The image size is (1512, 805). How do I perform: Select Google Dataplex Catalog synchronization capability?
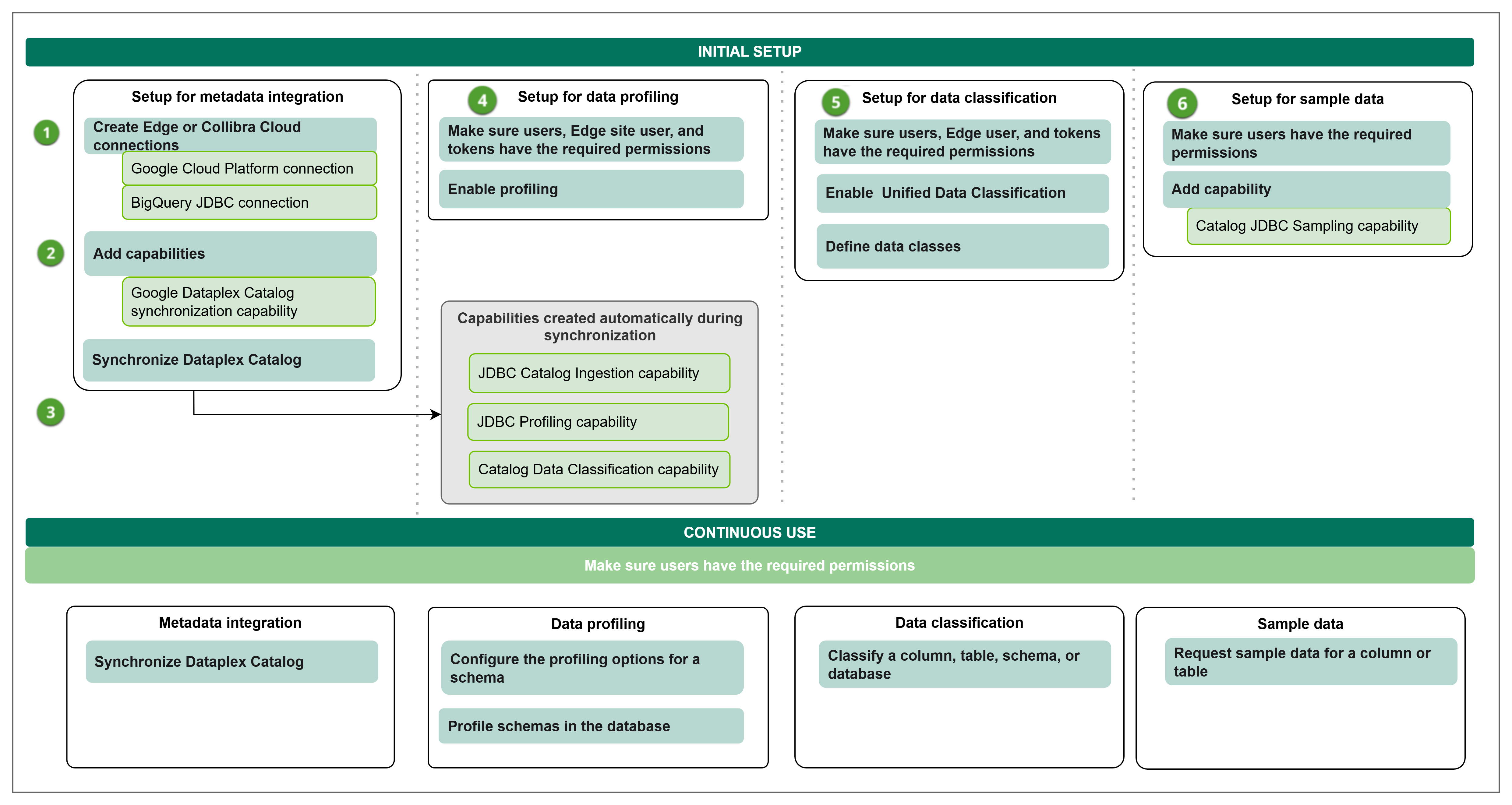point(248,302)
